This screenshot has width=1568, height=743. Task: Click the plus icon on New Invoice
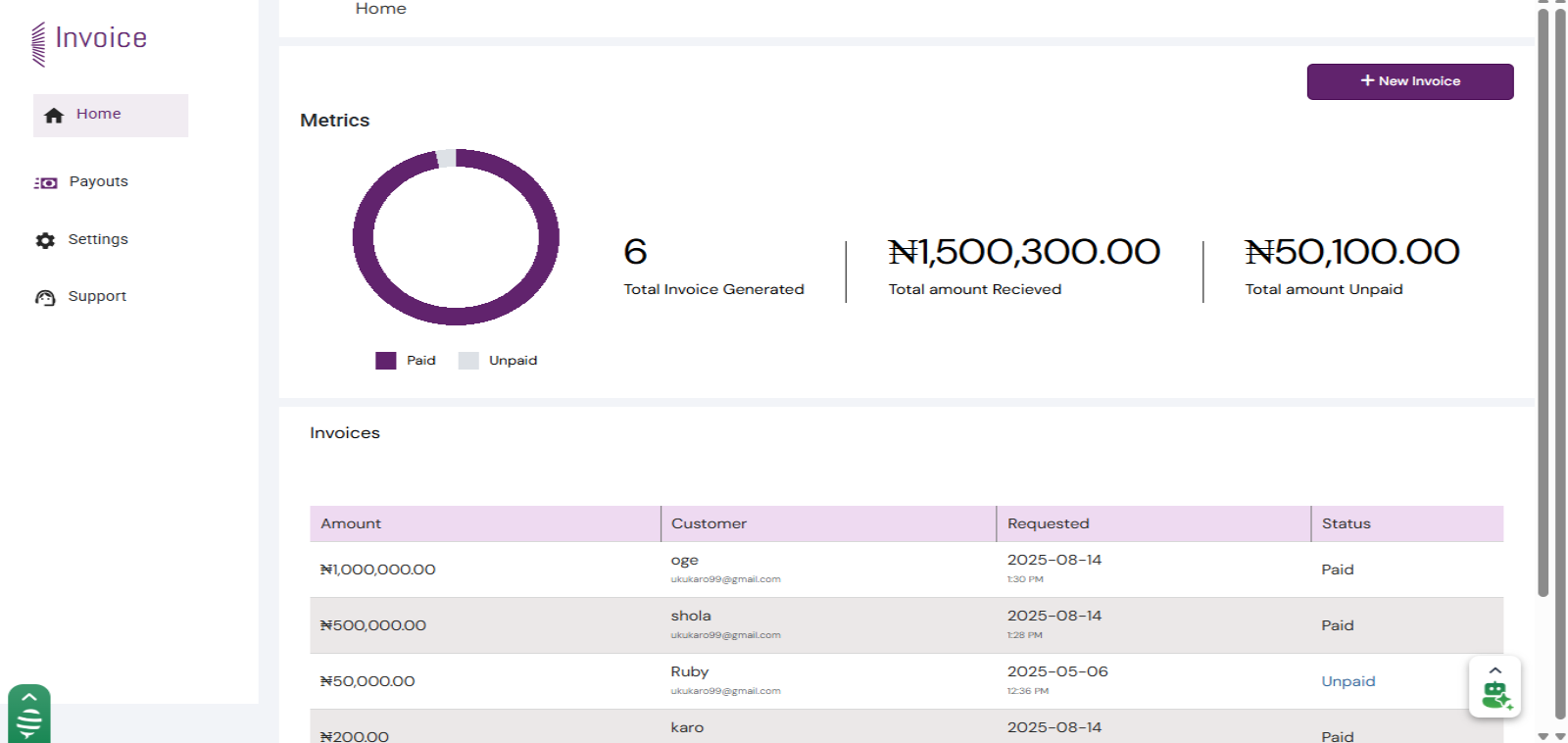pos(1367,80)
